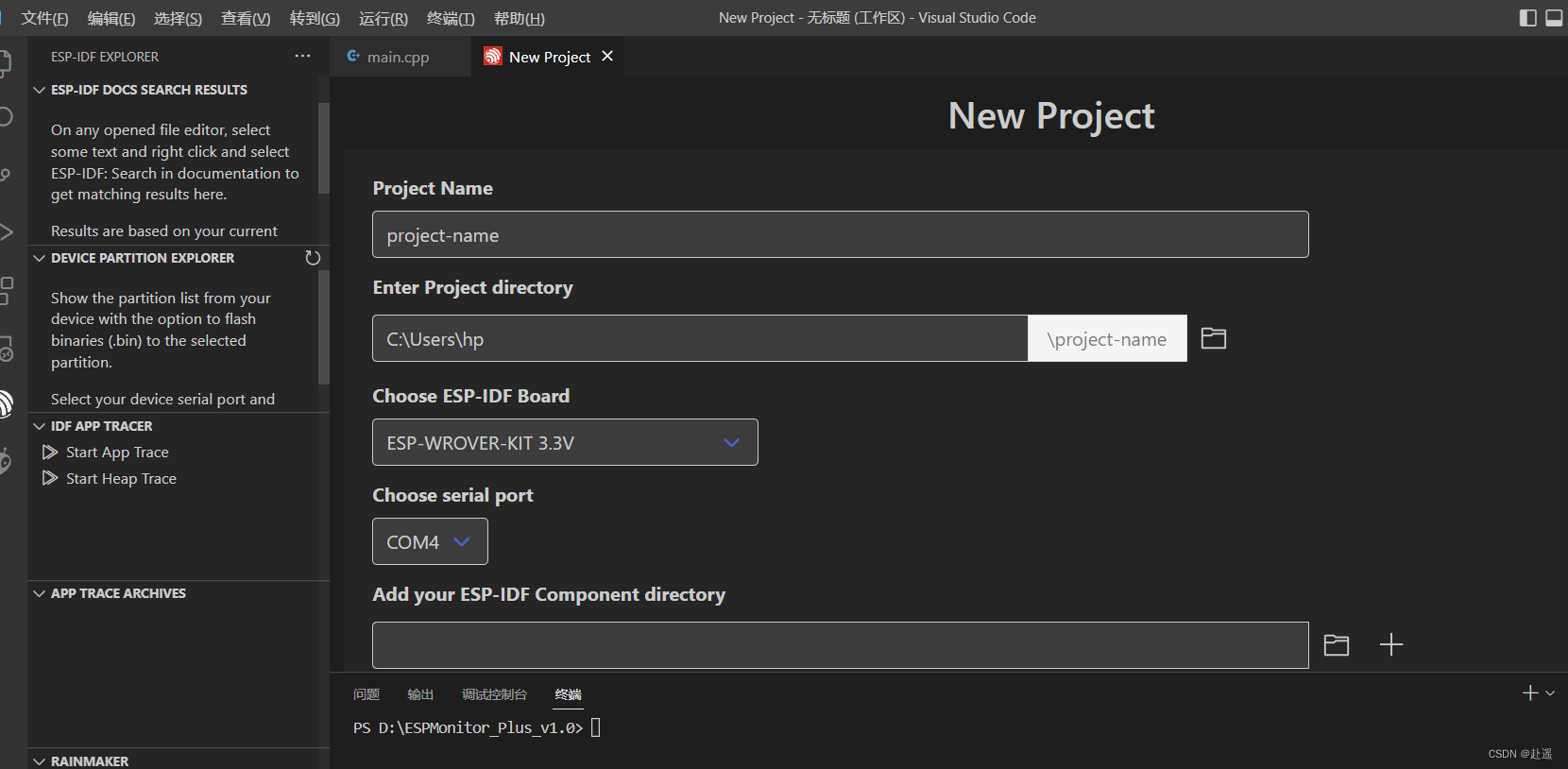1568x769 pixels.
Task: Click the Project Name input field
Action: pos(840,234)
